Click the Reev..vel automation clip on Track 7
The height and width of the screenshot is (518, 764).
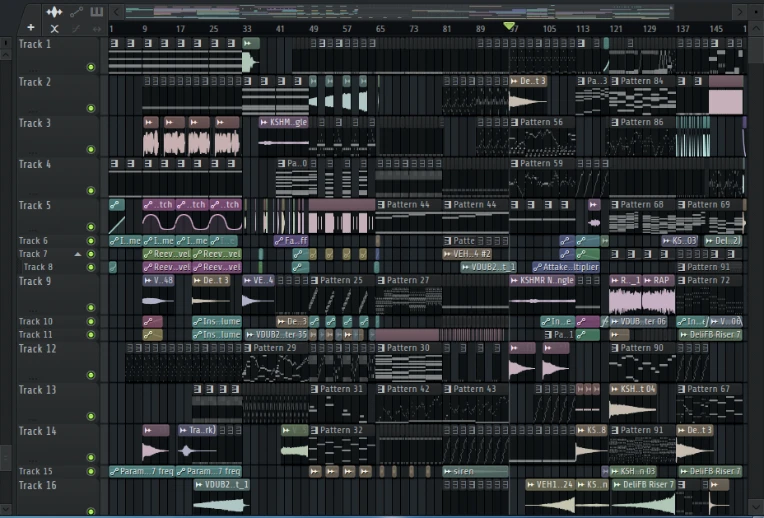pos(167,254)
